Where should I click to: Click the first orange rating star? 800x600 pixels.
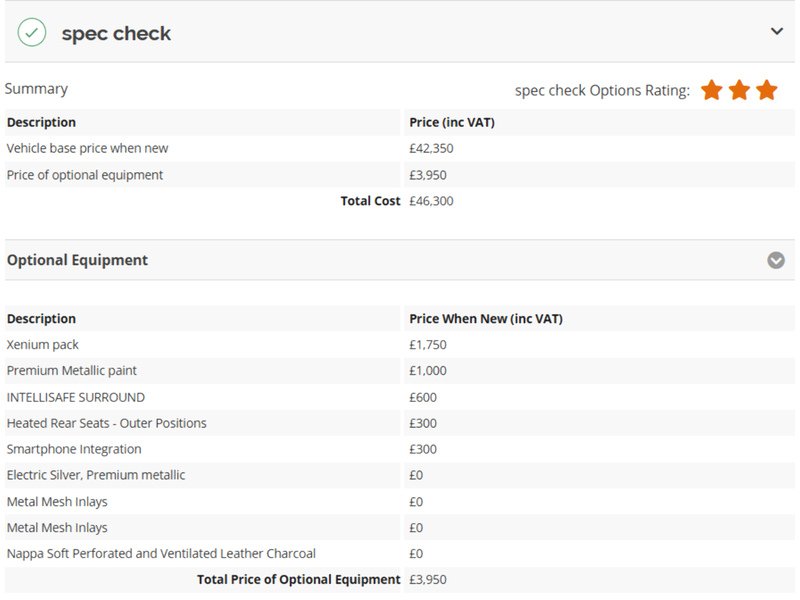pyautogui.click(x=711, y=90)
